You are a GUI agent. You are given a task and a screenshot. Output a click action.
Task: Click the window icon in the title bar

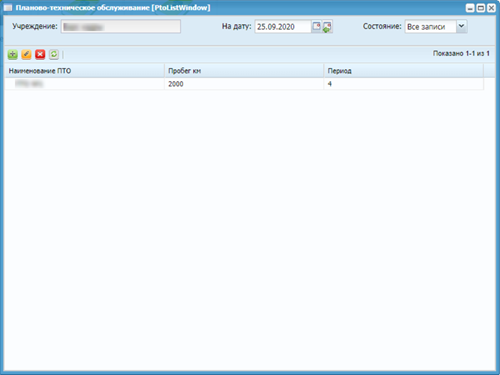pyautogui.click(x=8, y=8)
